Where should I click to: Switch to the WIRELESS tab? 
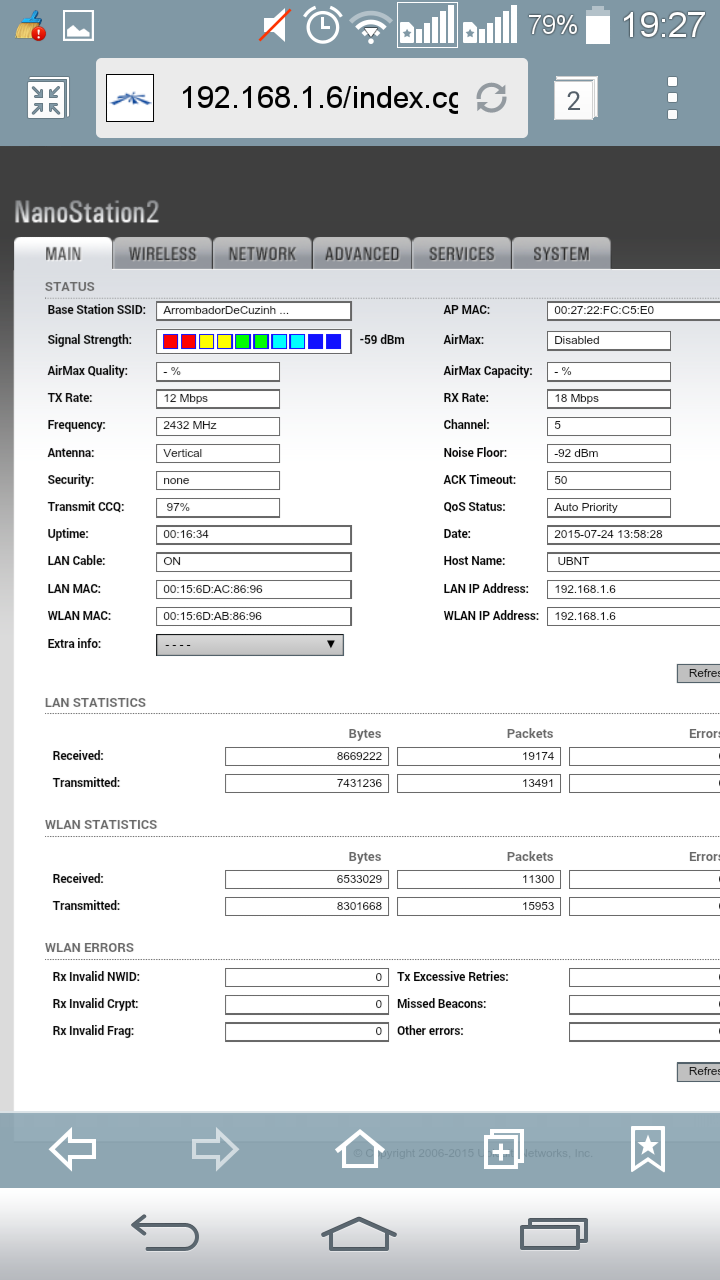[163, 254]
